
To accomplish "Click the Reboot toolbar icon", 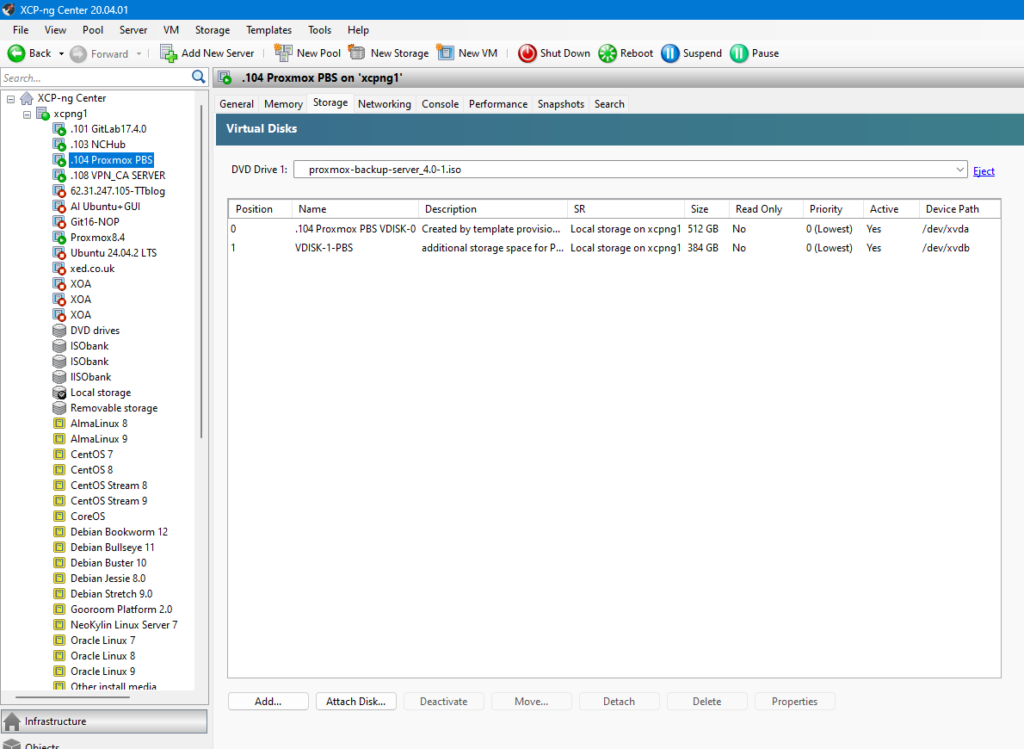I will [x=608, y=53].
